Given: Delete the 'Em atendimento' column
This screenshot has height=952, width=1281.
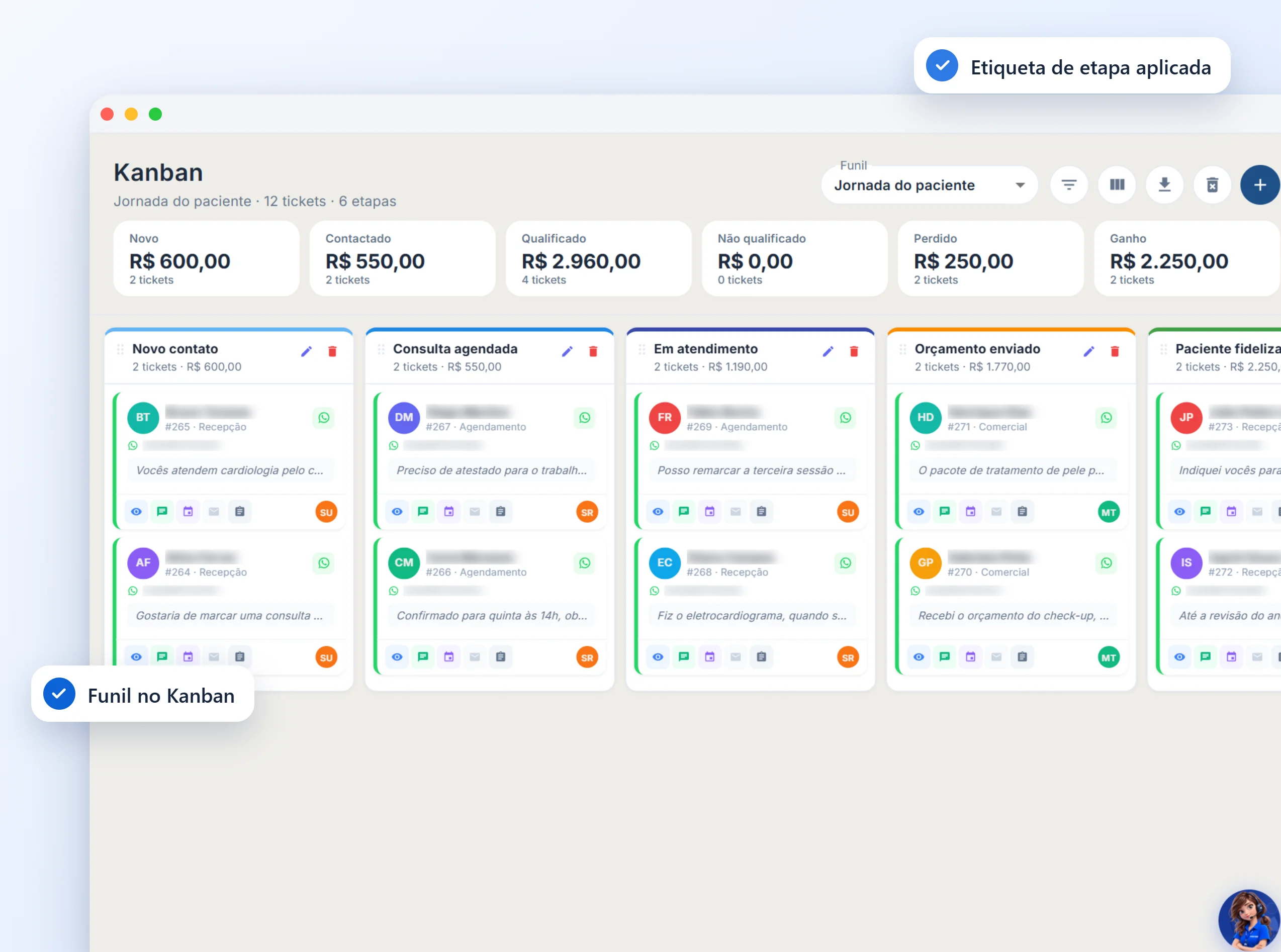Looking at the screenshot, I should (x=854, y=351).
